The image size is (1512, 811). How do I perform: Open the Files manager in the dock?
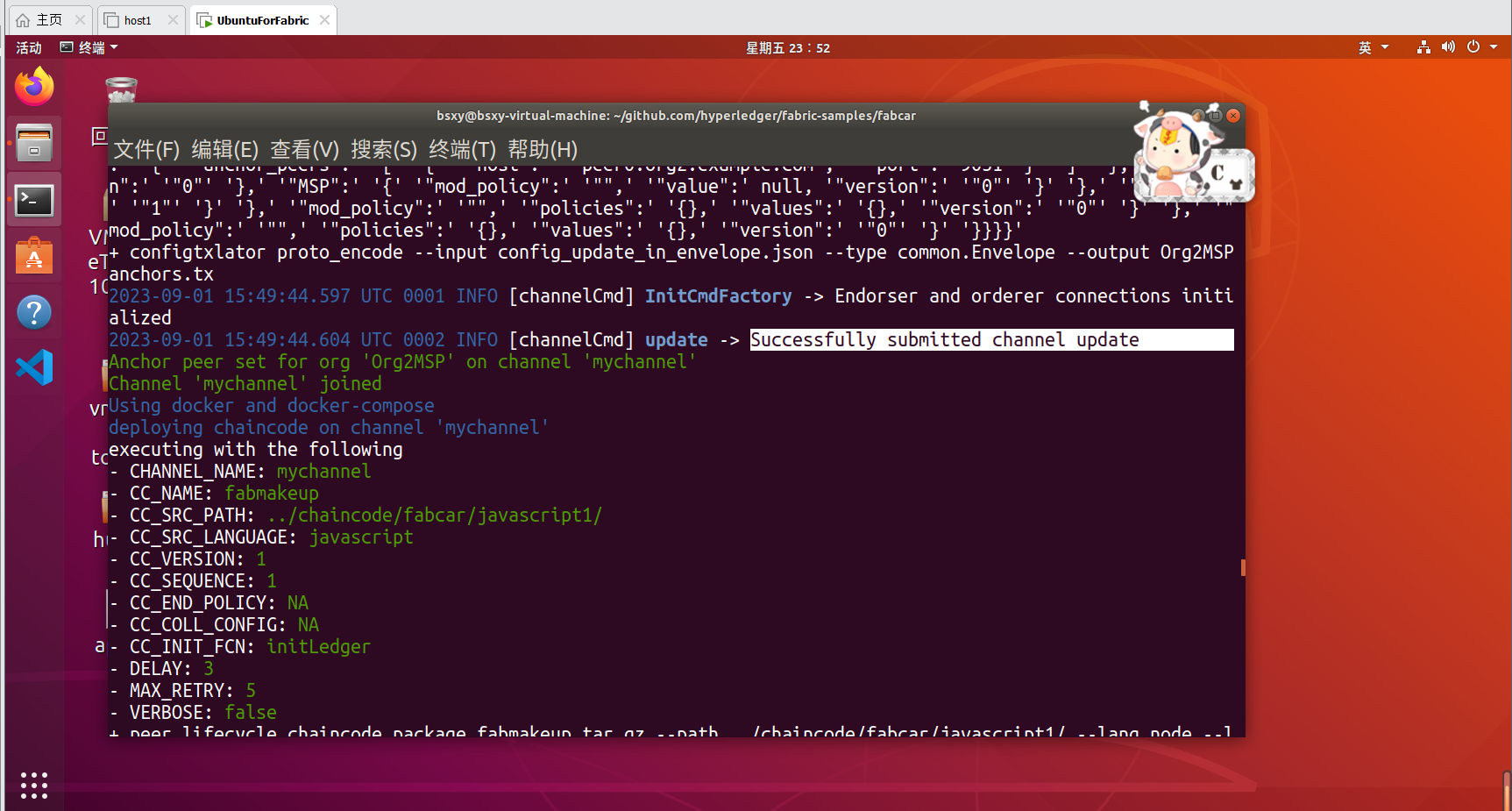click(x=34, y=143)
